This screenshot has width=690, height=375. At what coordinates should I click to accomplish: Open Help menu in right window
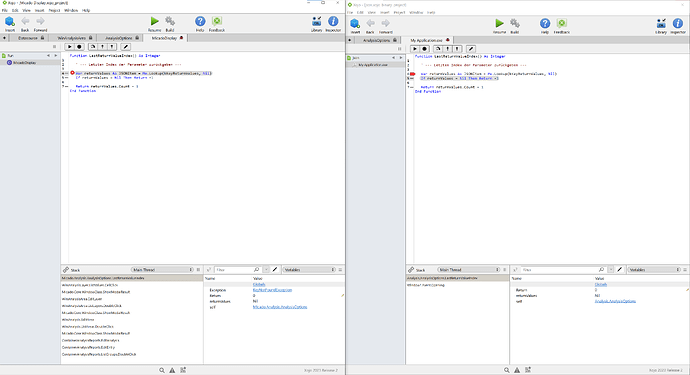[431, 12]
